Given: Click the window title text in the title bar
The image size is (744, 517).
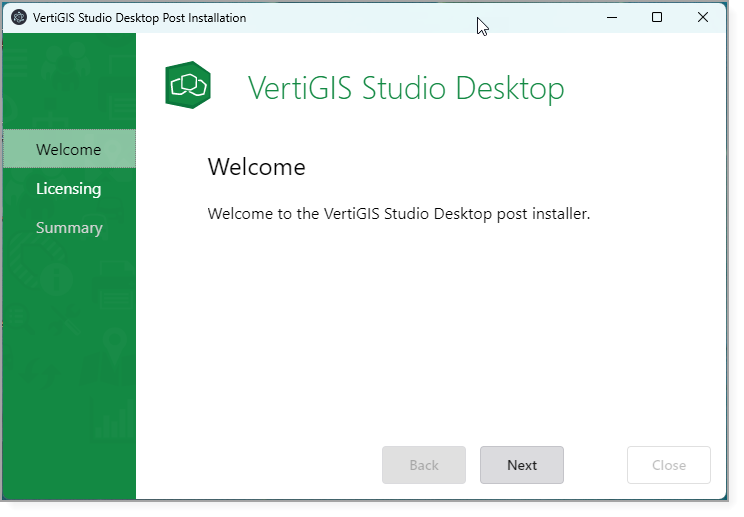Looking at the screenshot, I should point(139,18).
